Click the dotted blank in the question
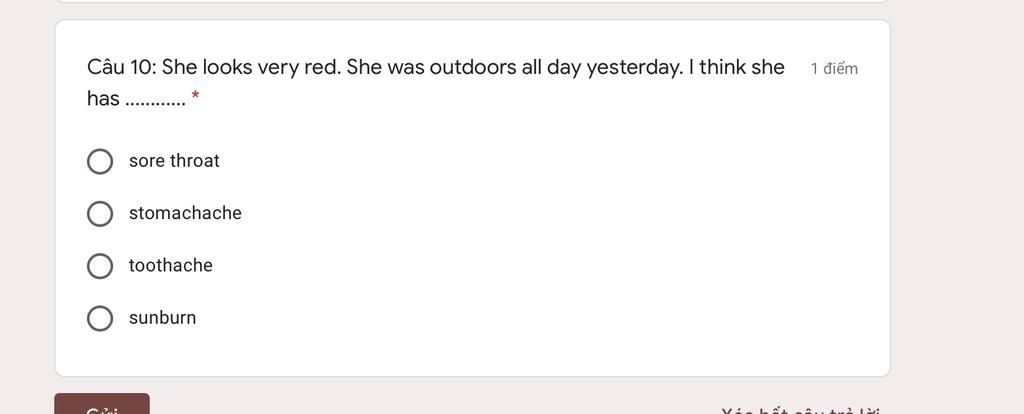Viewport: 1024px width, 414px height. (155, 103)
